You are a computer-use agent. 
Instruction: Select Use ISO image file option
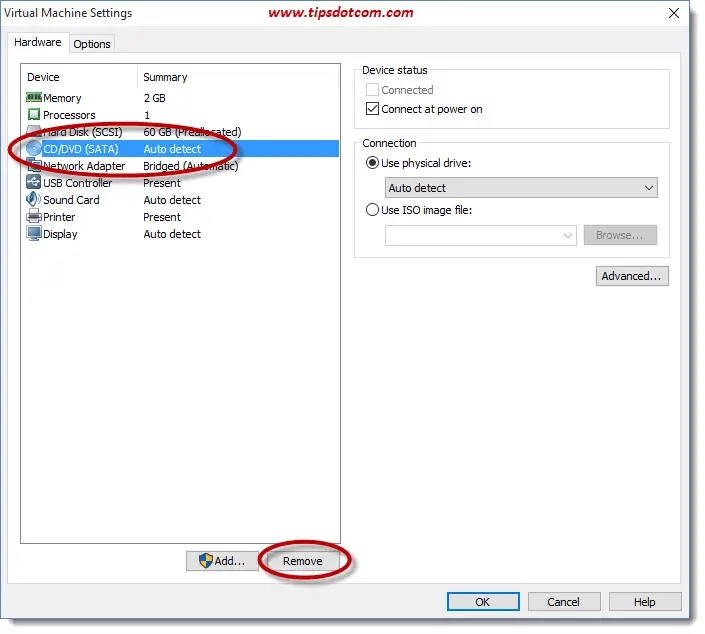(372, 210)
